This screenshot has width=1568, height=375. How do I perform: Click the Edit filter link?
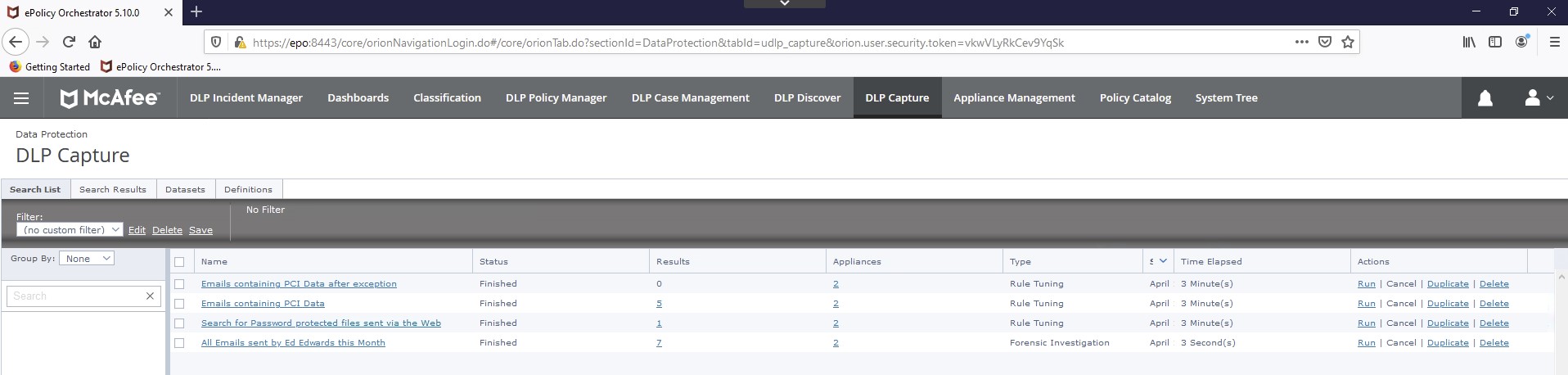[x=137, y=230]
